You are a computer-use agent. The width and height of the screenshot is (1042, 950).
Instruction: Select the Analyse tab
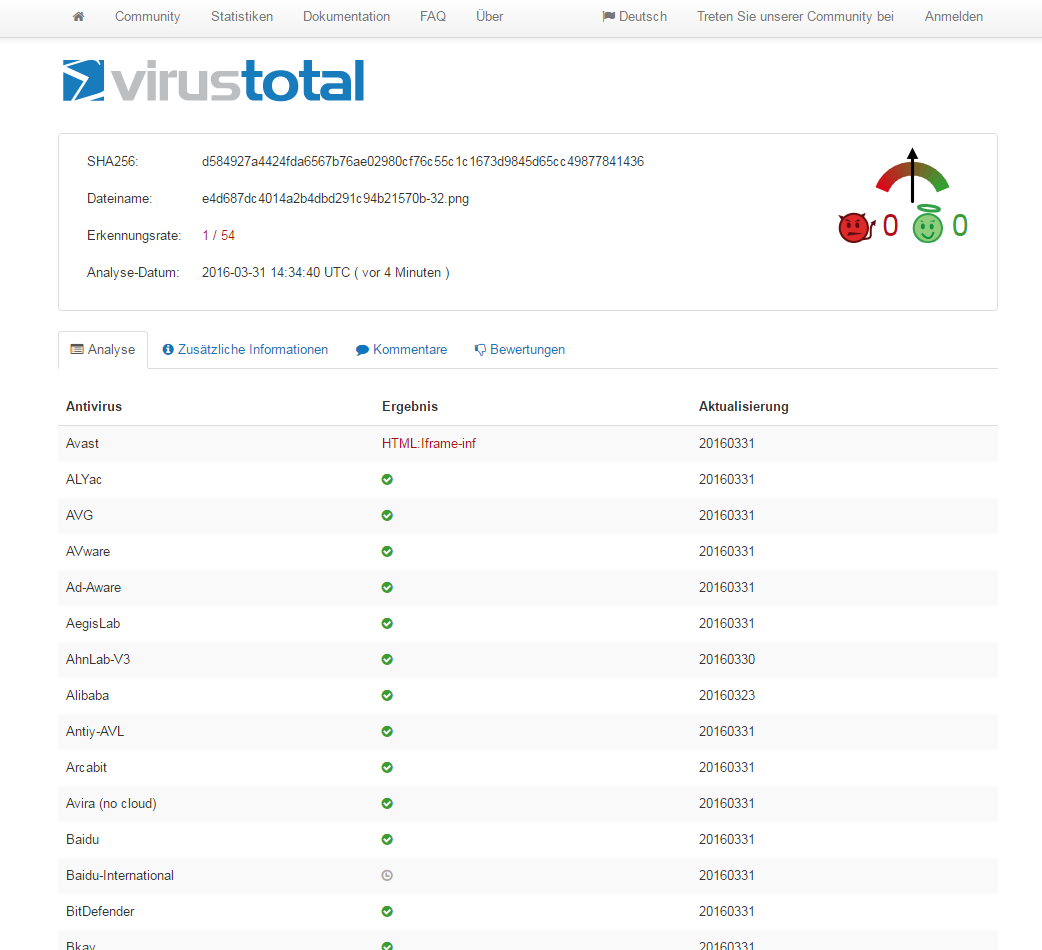pyautogui.click(x=103, y=350)
